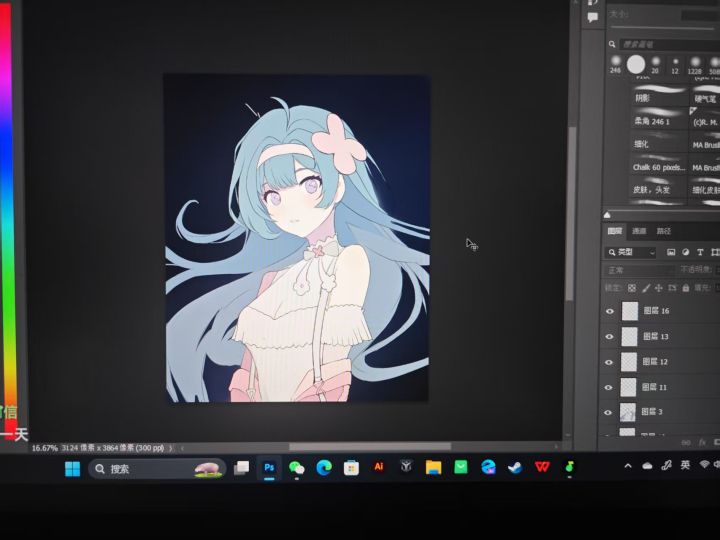Select layer 图层 3 thumbnail

[628, 412]
